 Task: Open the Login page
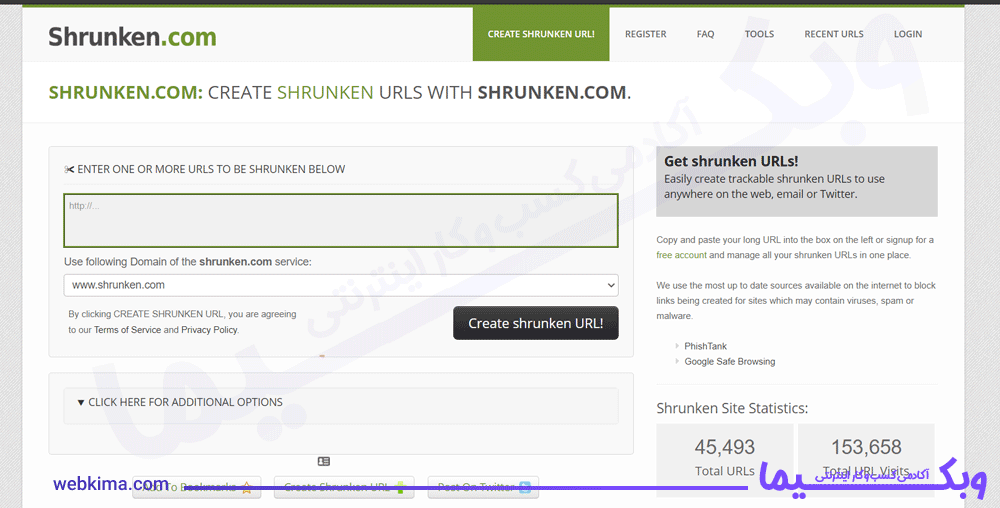(x=908, y=34)
